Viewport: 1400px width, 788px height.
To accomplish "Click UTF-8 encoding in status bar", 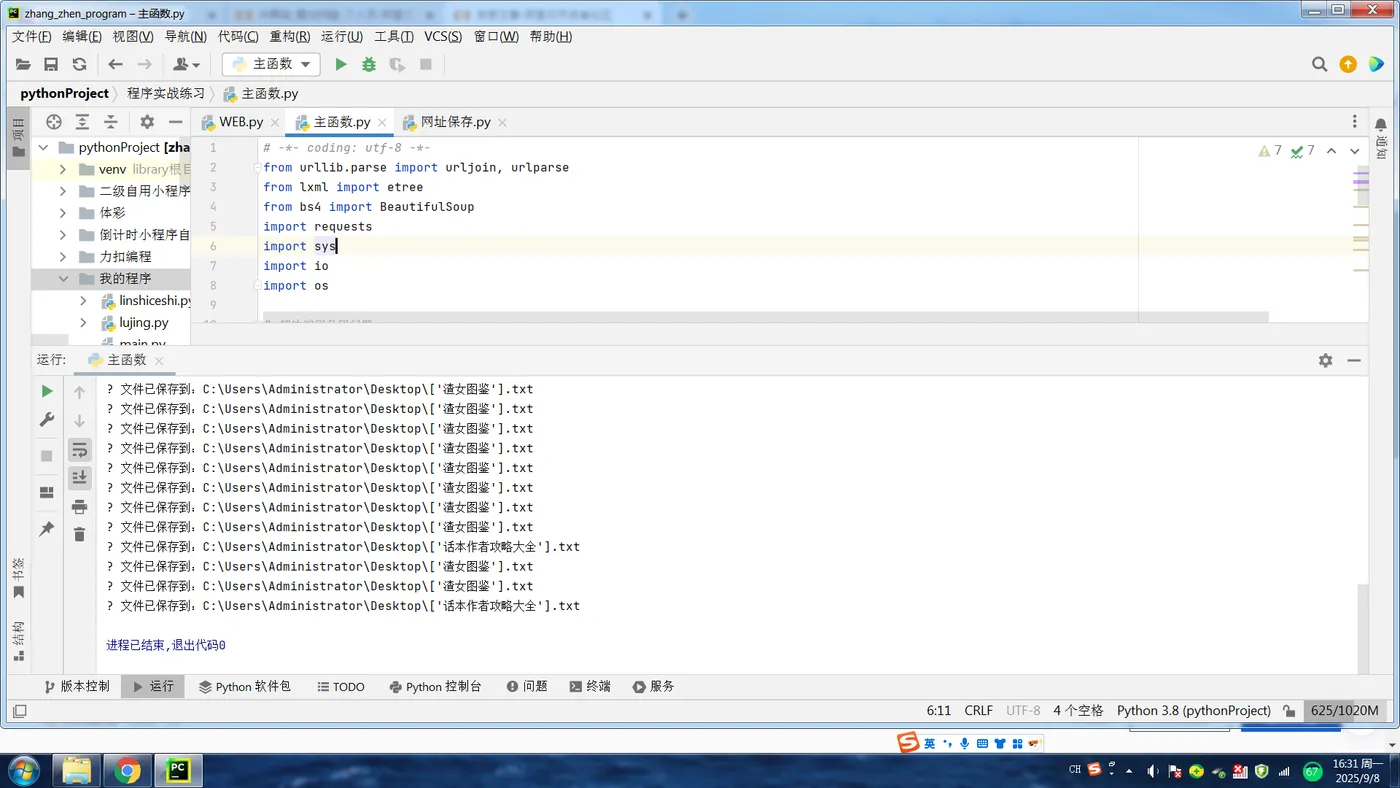I will click(1023, 711).
